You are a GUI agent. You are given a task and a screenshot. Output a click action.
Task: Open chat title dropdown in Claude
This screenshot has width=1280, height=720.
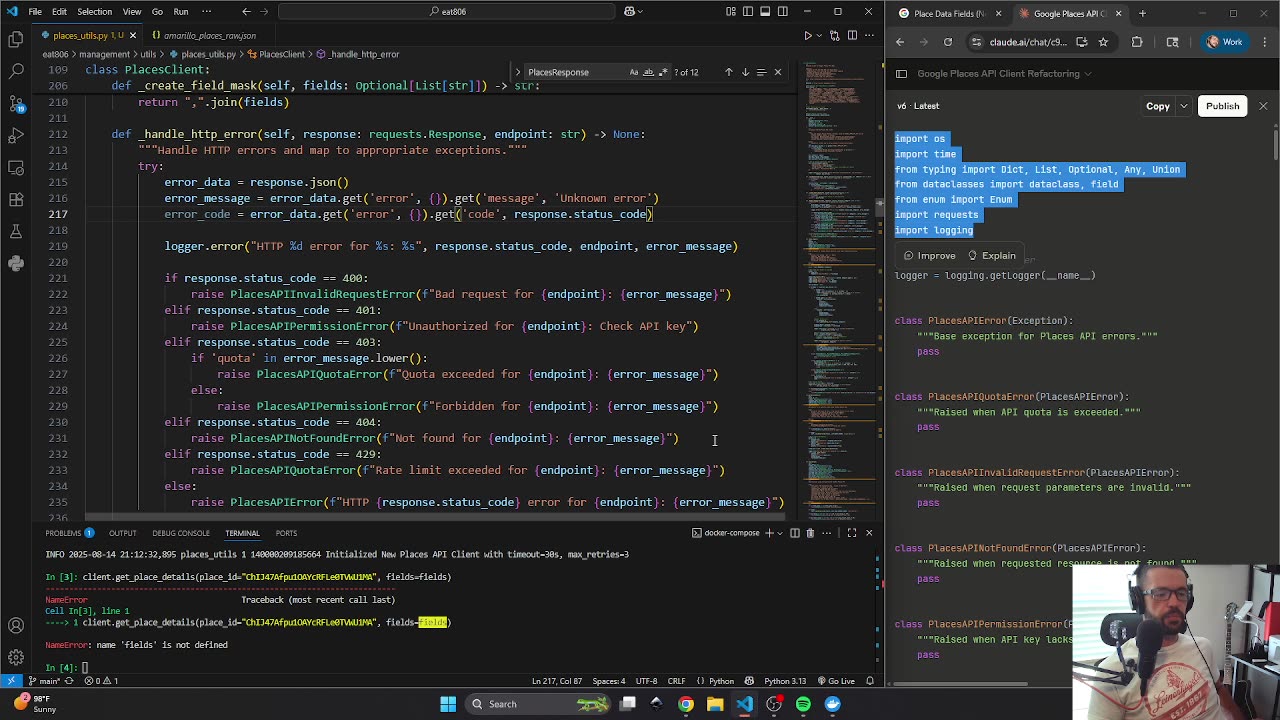1087,74
